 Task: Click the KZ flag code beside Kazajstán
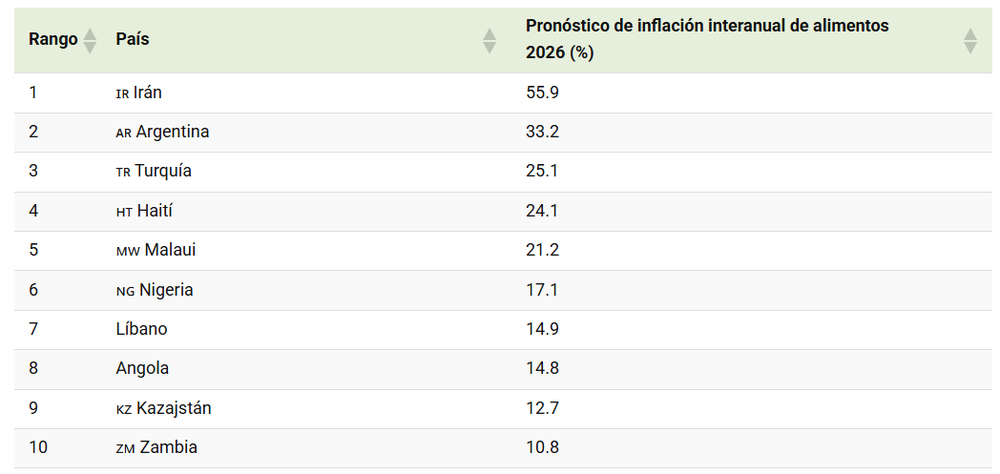124,409
